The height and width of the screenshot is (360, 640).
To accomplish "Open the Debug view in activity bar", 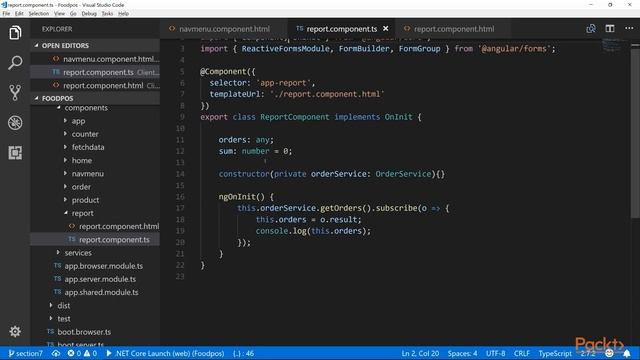I will (x=15, y=122).
